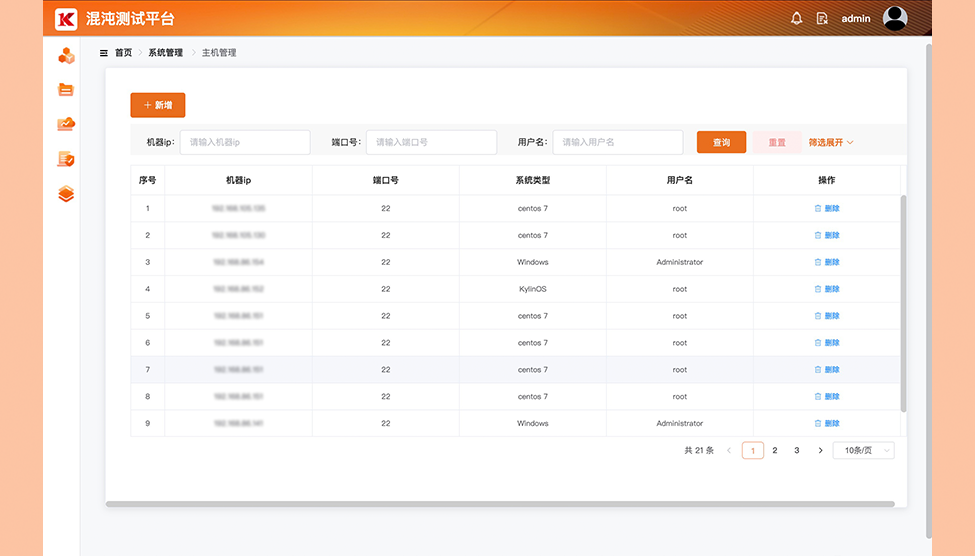
Task: Click Administrator cell in row 3
Action: tap(680, 262)
